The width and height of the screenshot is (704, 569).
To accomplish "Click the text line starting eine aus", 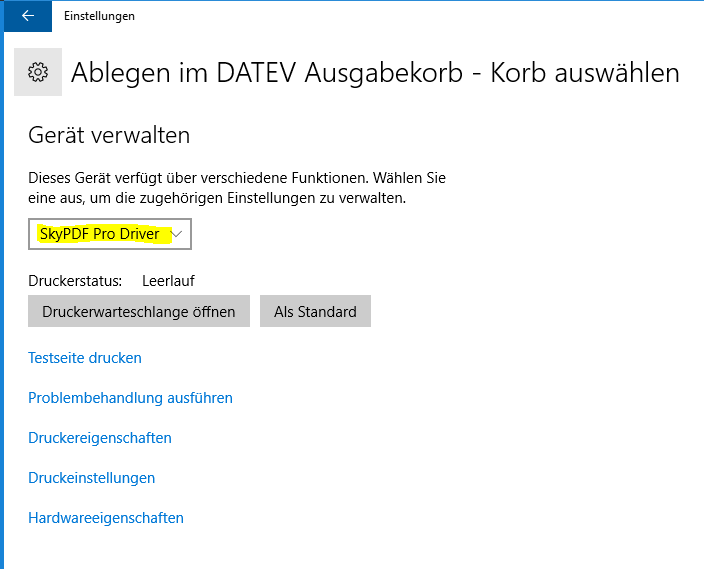I will pos(217,198).
